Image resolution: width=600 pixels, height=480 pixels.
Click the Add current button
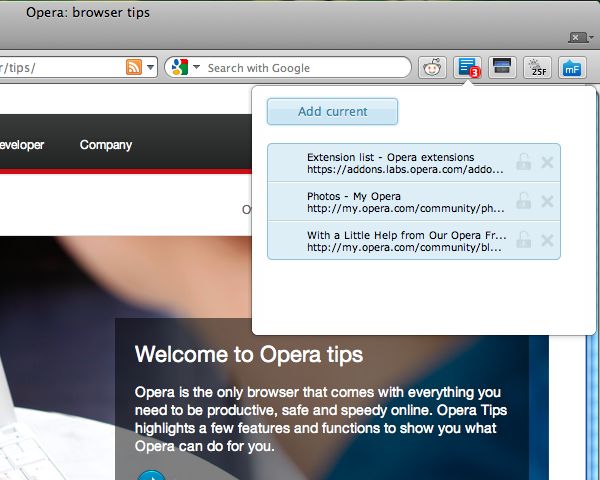click(333, 111)
